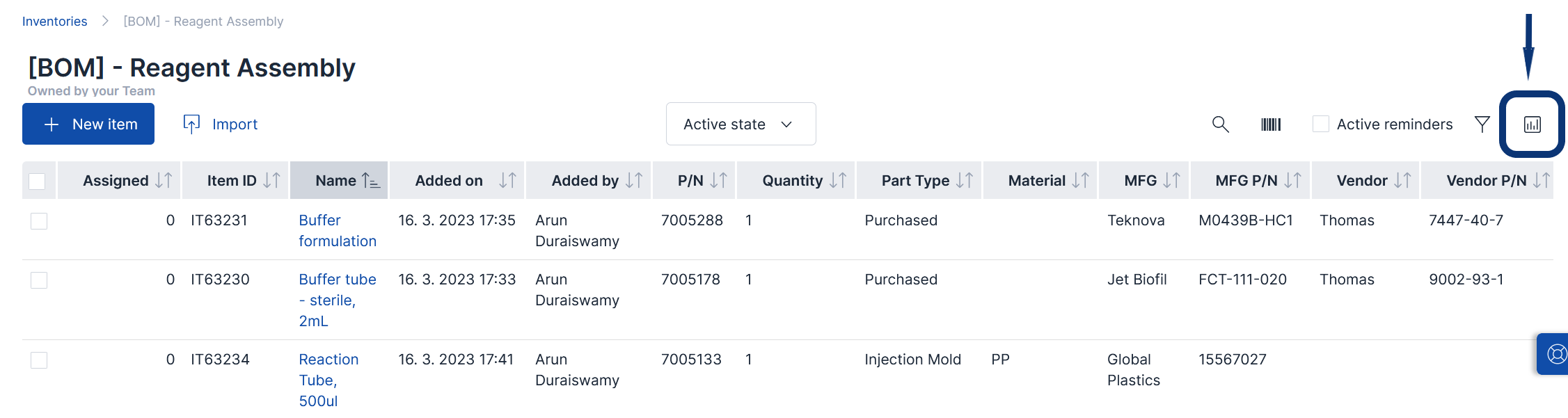
Task: Toggle the Name column sort order
Action: 371,181
